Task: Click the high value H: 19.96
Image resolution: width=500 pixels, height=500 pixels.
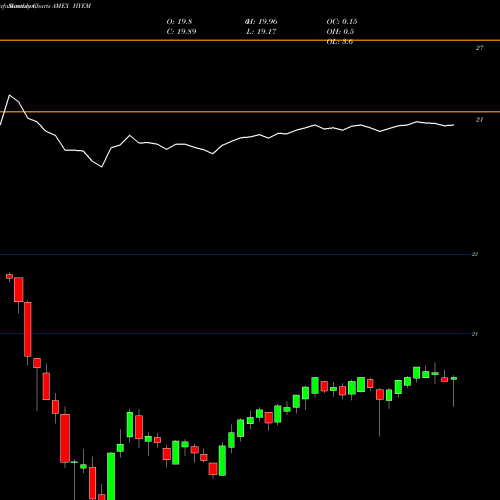Action: click(x=261, y=22)
